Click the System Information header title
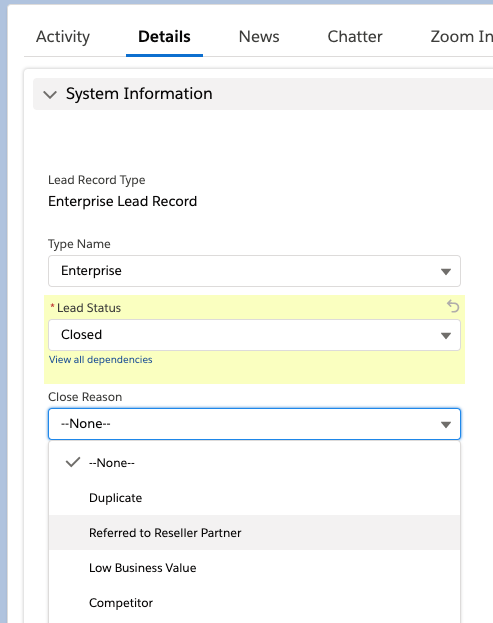The image size is (493, 623). tap(139, 94)
